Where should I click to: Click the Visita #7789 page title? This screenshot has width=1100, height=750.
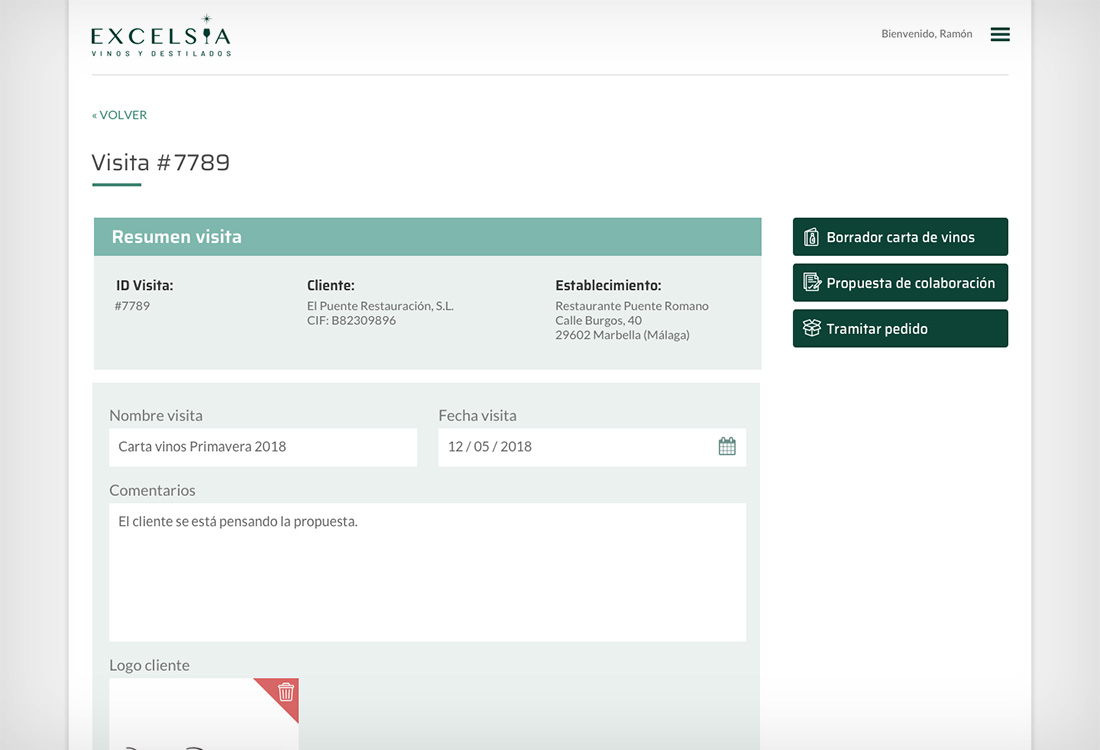(161, 163)
